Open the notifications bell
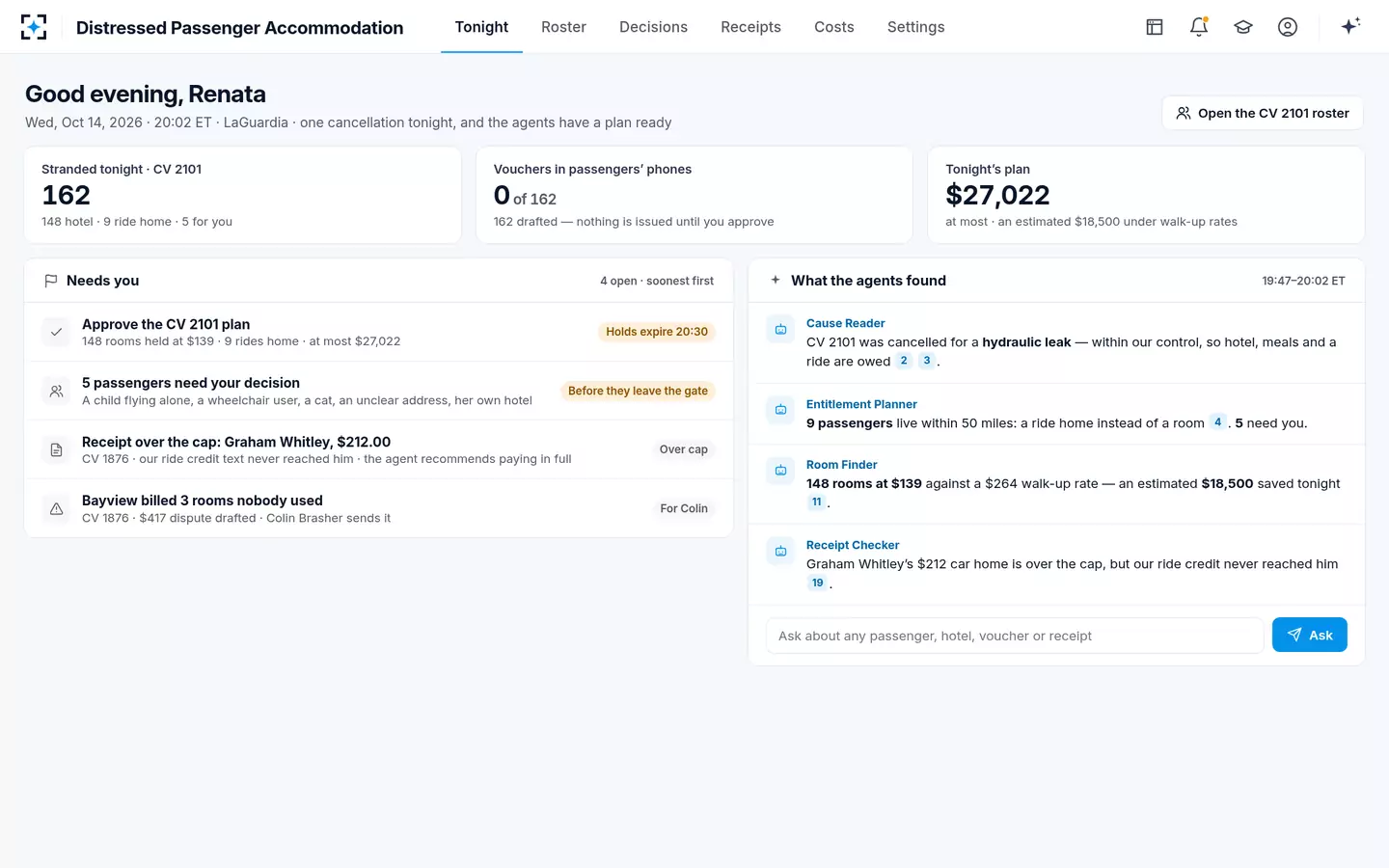 (x=1199, y=27)
